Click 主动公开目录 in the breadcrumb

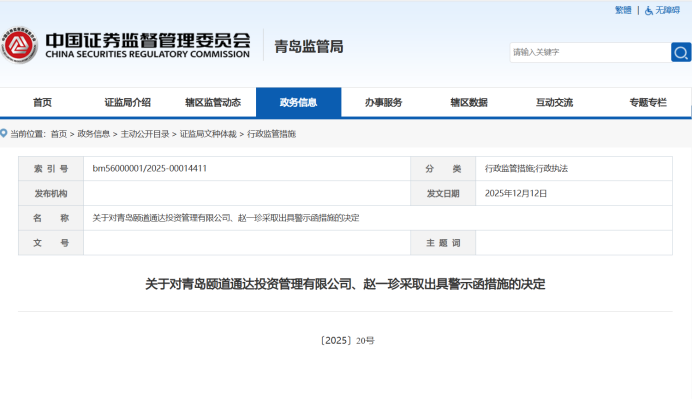coord(144,134)
